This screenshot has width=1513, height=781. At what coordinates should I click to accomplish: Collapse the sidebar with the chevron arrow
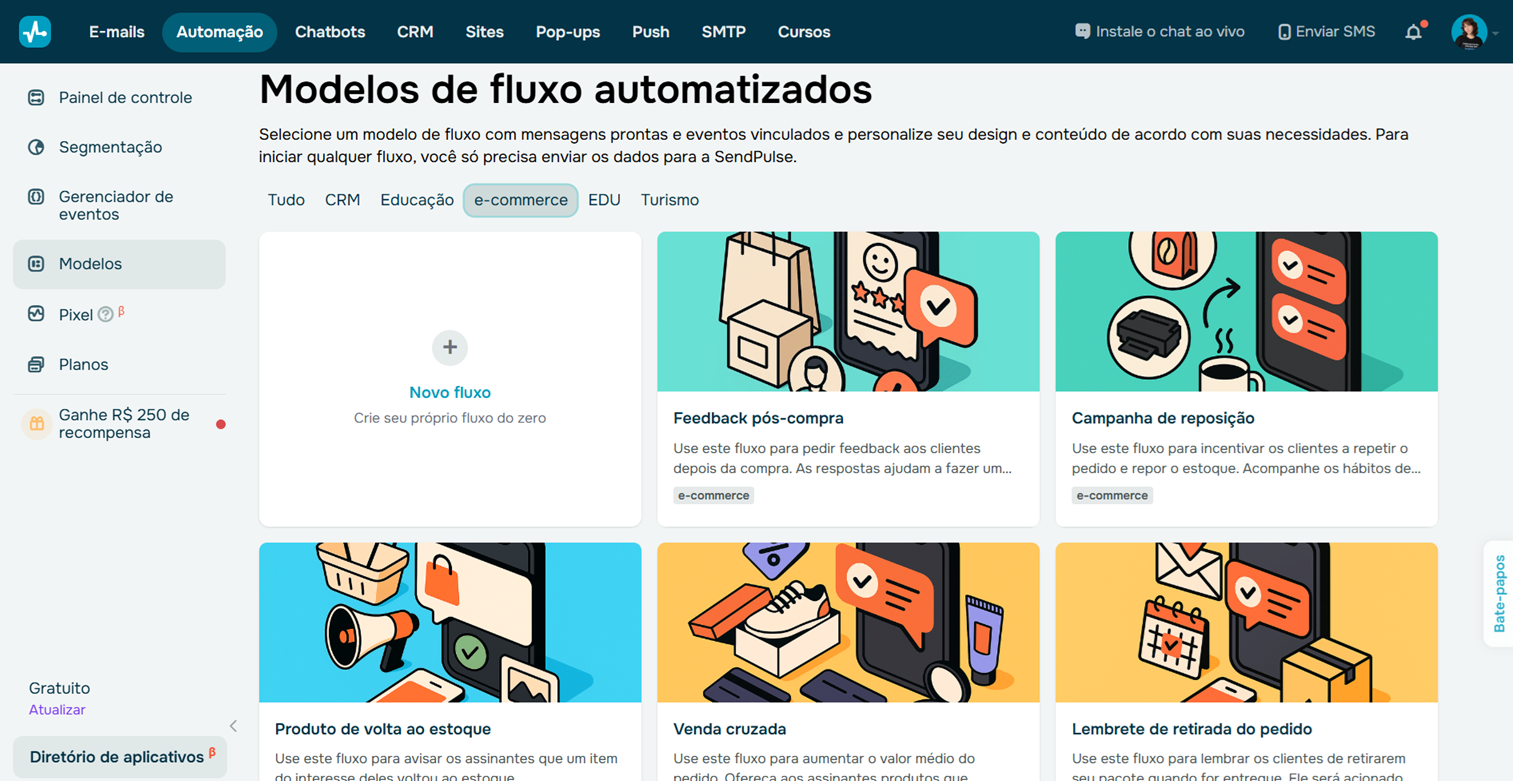pos(233,726)
